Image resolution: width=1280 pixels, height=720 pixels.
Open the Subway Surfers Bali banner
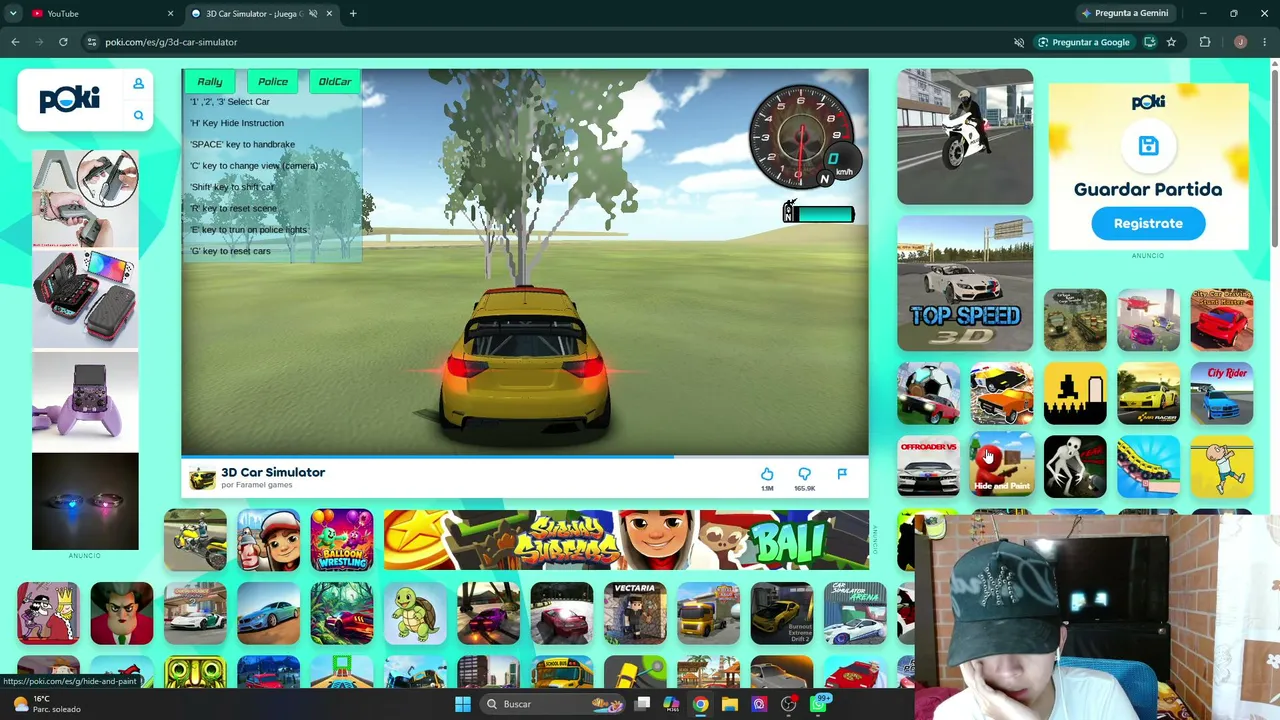click(626, 540)
